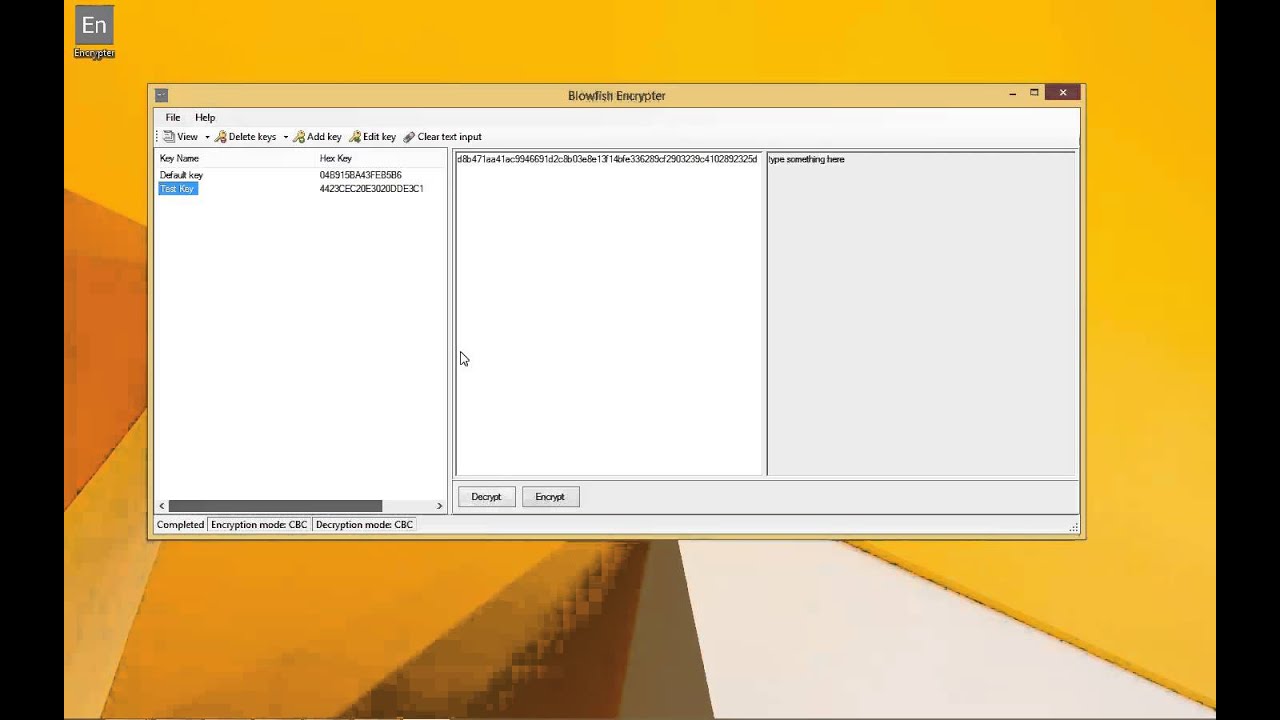The height and width of the screenshot is (720, 1280).
Task: Click the View toolbar button
Action: tap(180, 137)
